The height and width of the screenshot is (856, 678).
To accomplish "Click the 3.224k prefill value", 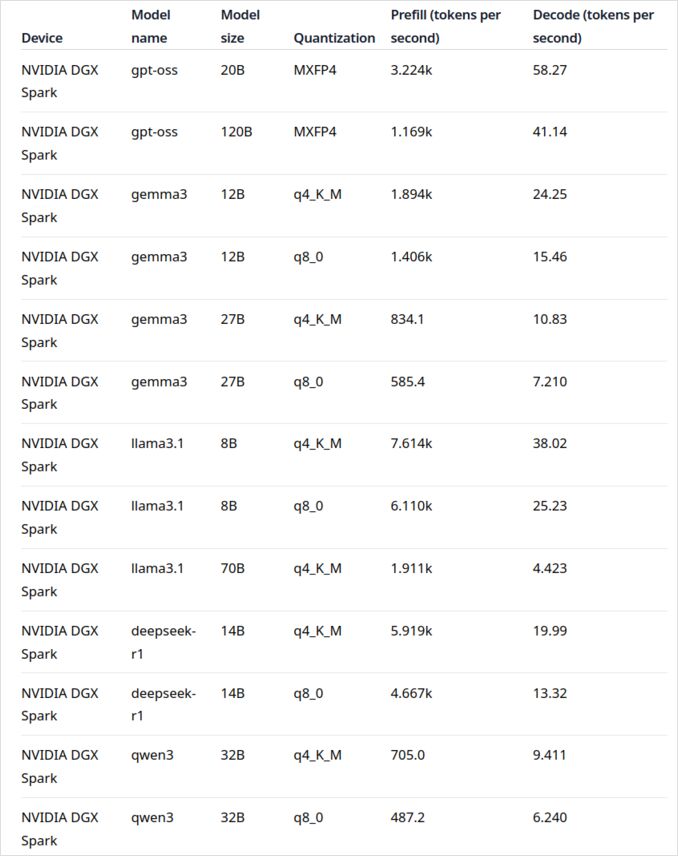I will 412,70.
